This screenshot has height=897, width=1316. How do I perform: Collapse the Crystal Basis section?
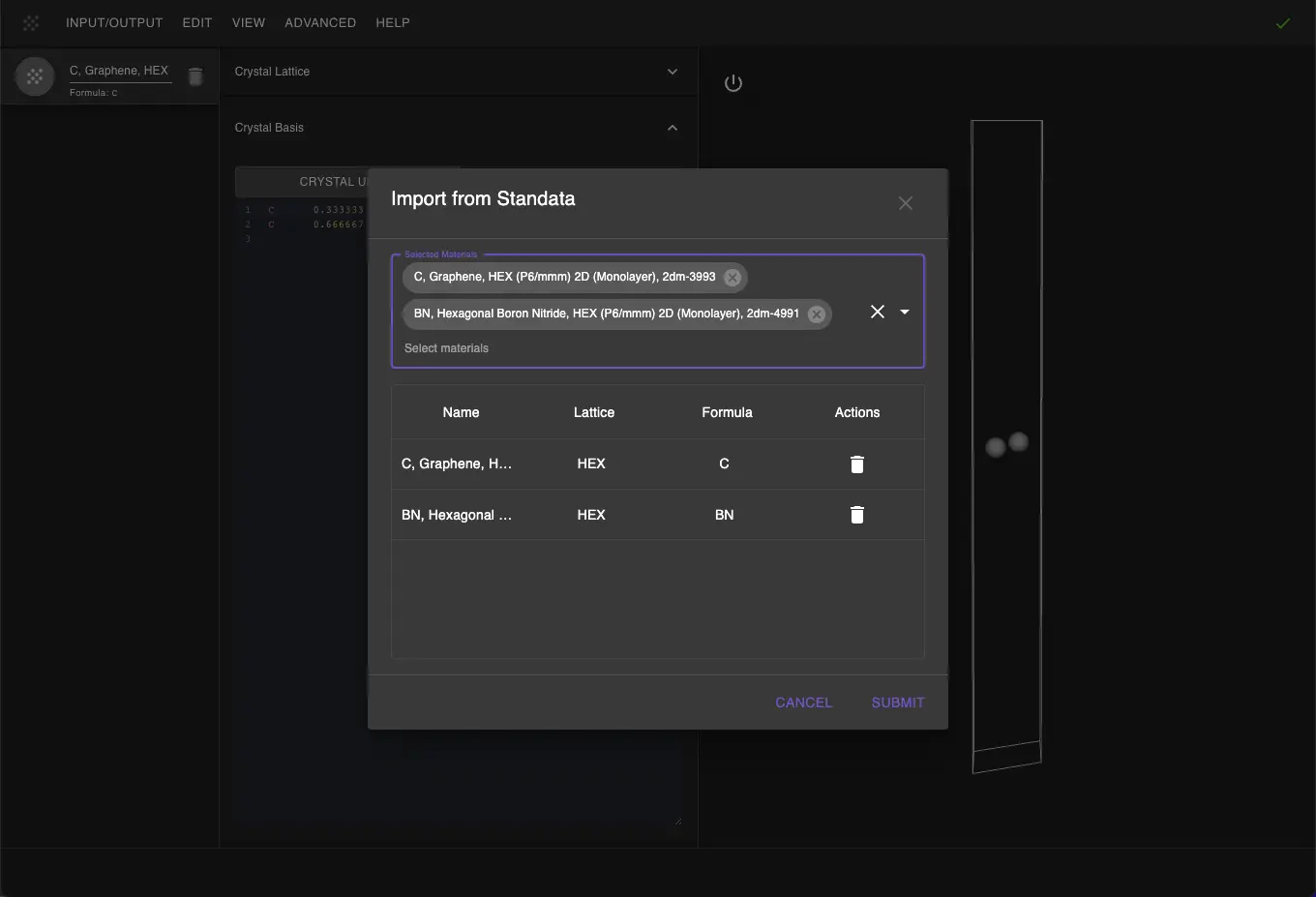(672, 128)
